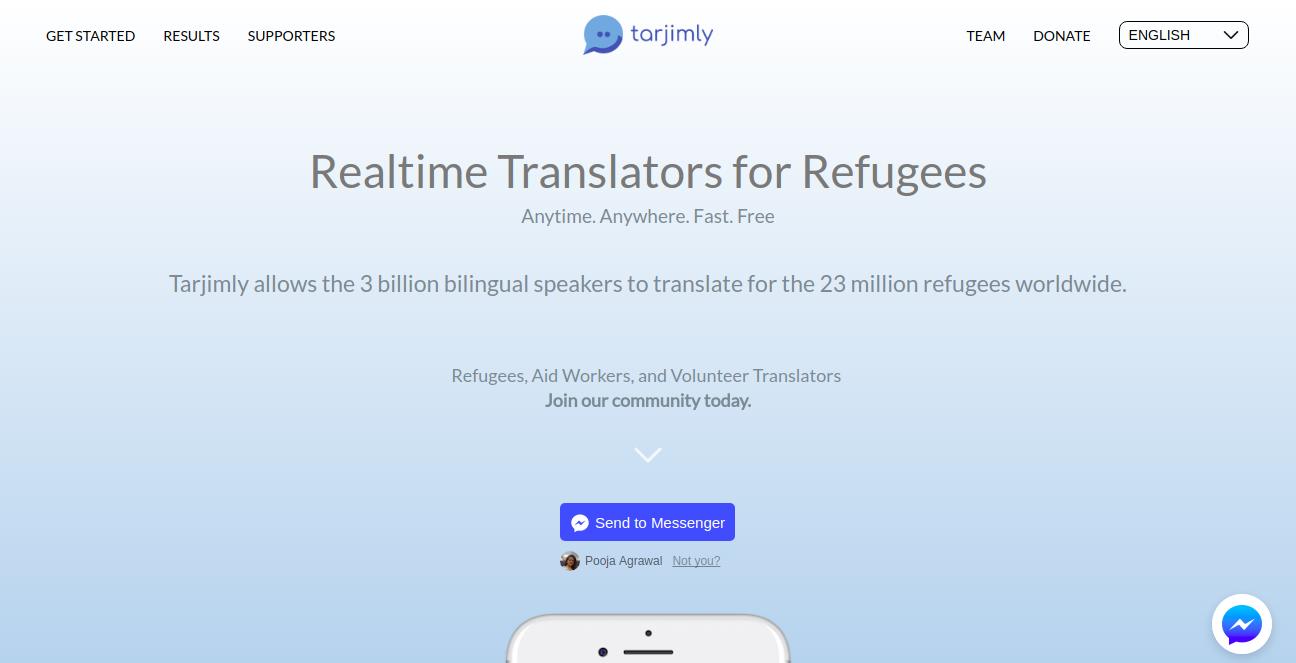Click the "Anytime. Anywhere. Fast. Free" tagline
The width and height of the screenshot is (1296, 663).
click(648, 216)
